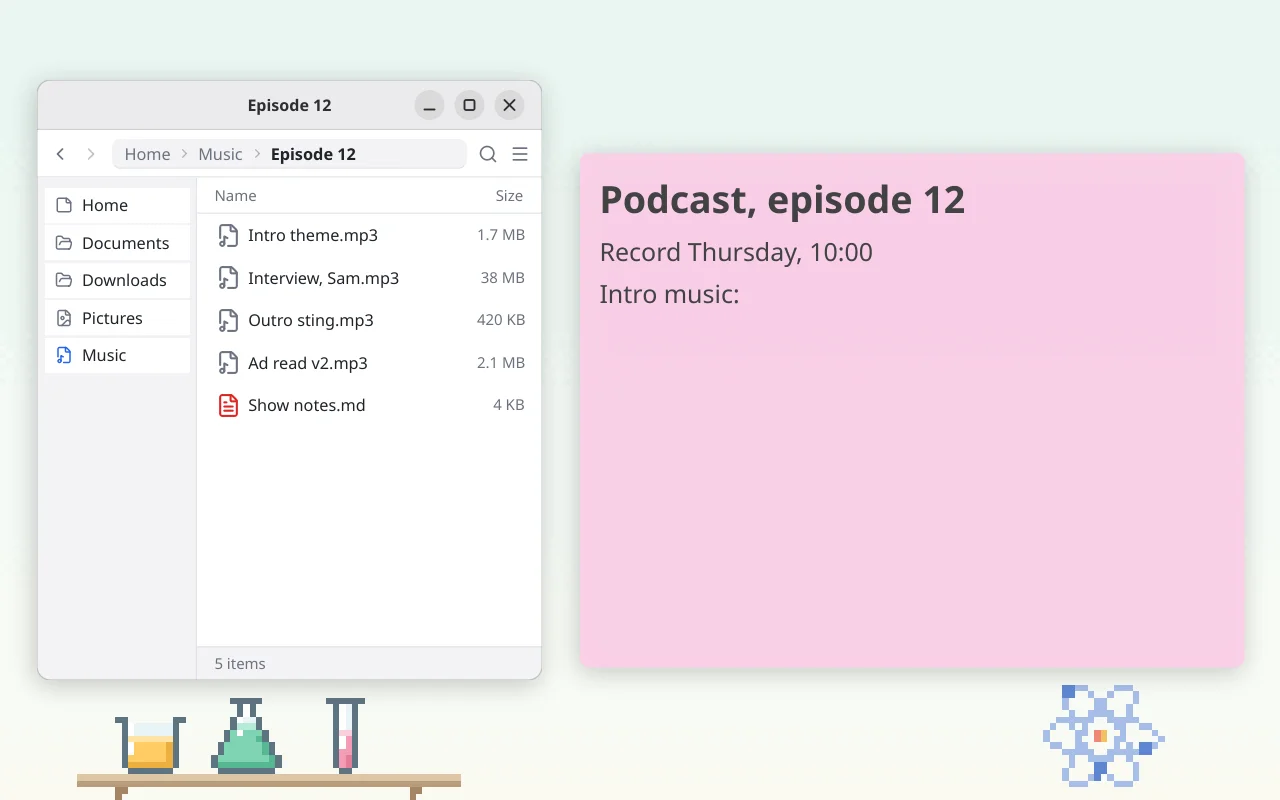
Task: Click the Intro theme.mp3 audio file icon
Action: pyautogui.click(x=228, y=236)
